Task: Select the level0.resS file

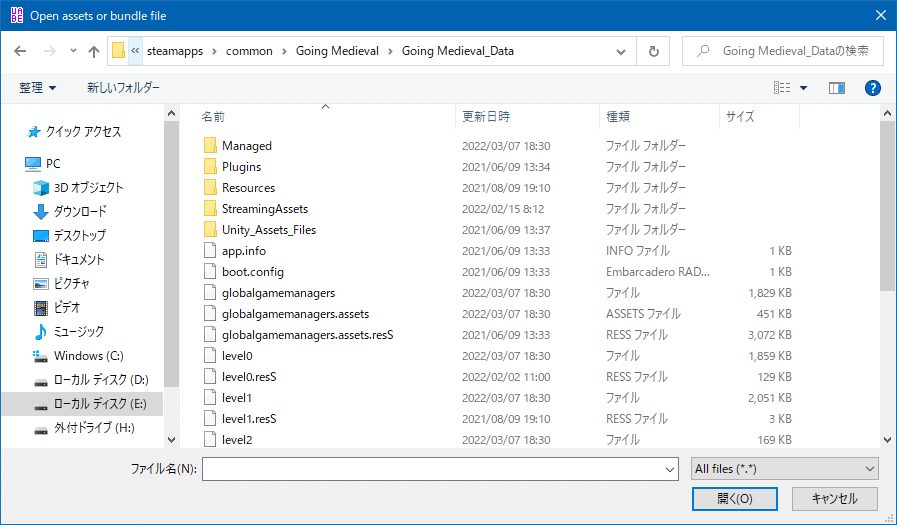Action: 249,377
